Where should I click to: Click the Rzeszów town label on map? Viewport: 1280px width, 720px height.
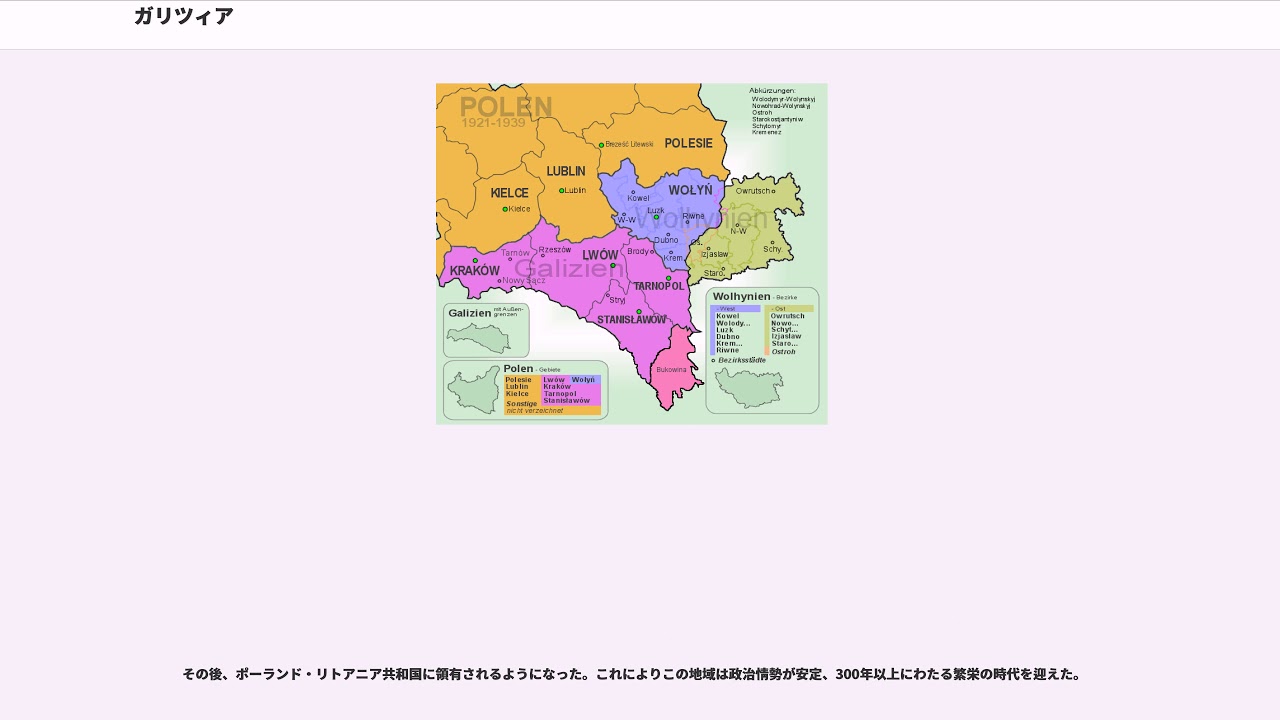click(x=555, y=250)
